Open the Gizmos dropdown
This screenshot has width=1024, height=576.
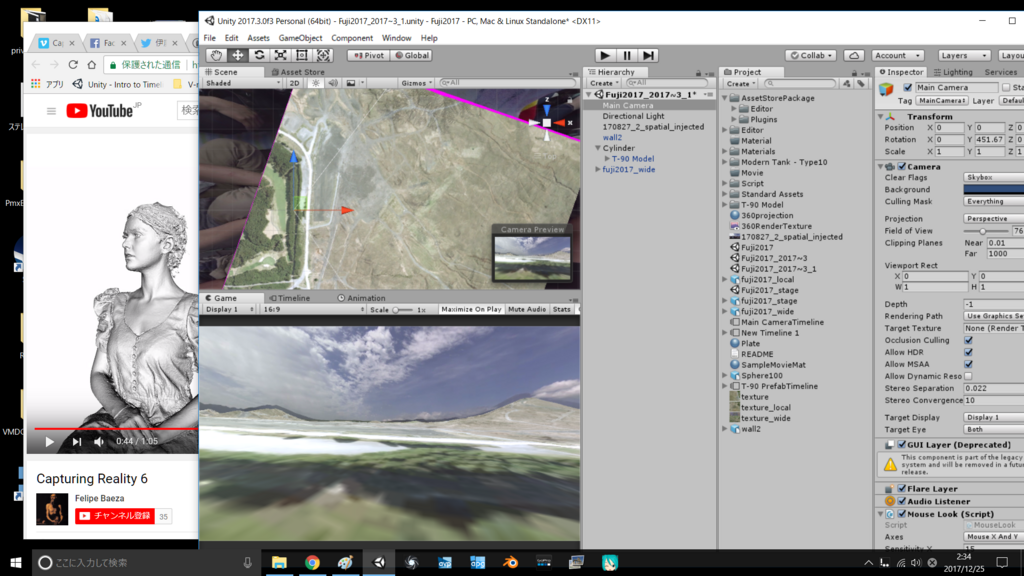(417, 83)
